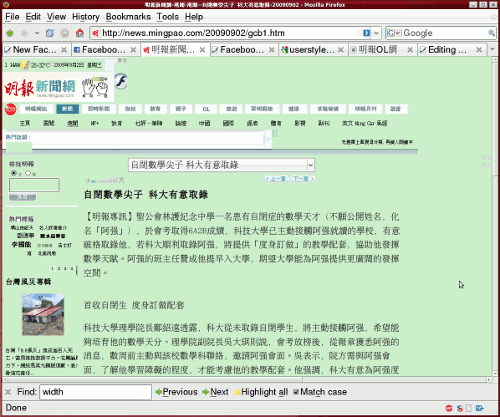Viewport: 500px width, 417px height.
Task: Click the Find text field containing width
Action: [x=96, y=392]
